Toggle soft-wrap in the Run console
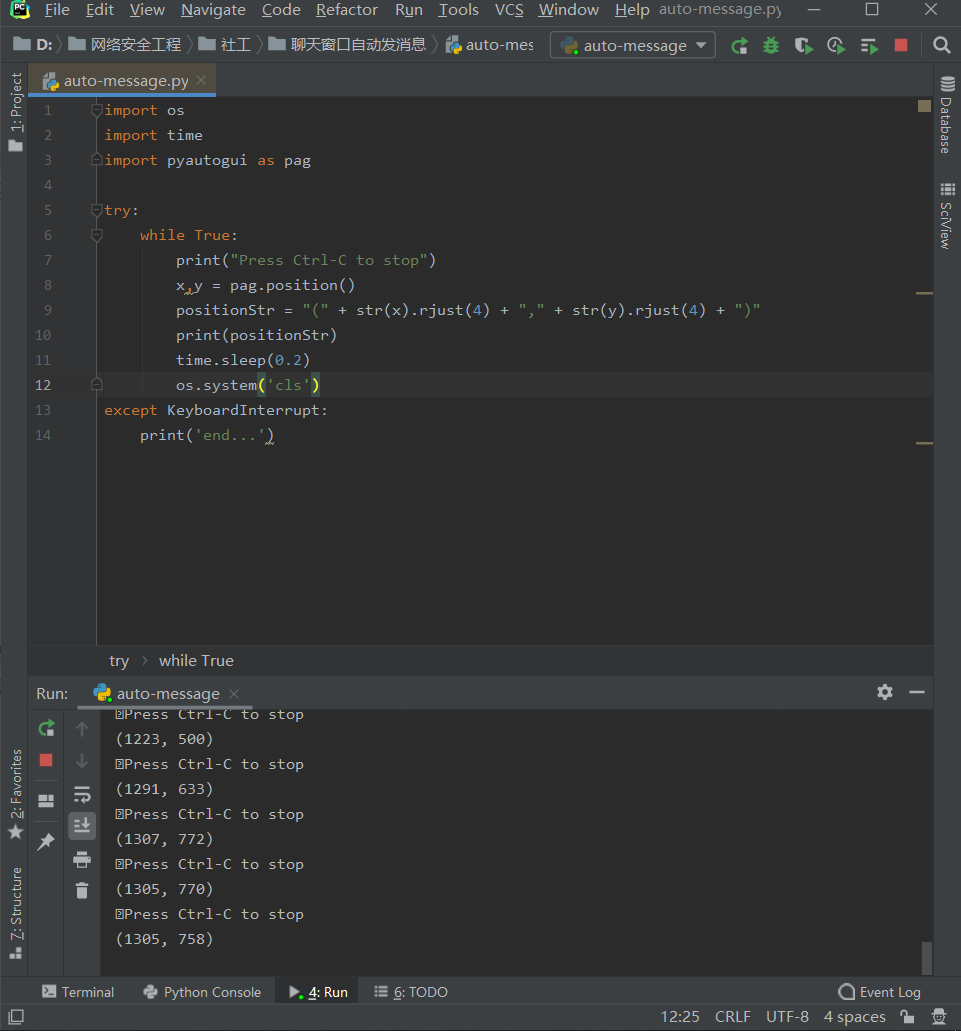This screenshot has height=1031, width=961. coord(82,794)
